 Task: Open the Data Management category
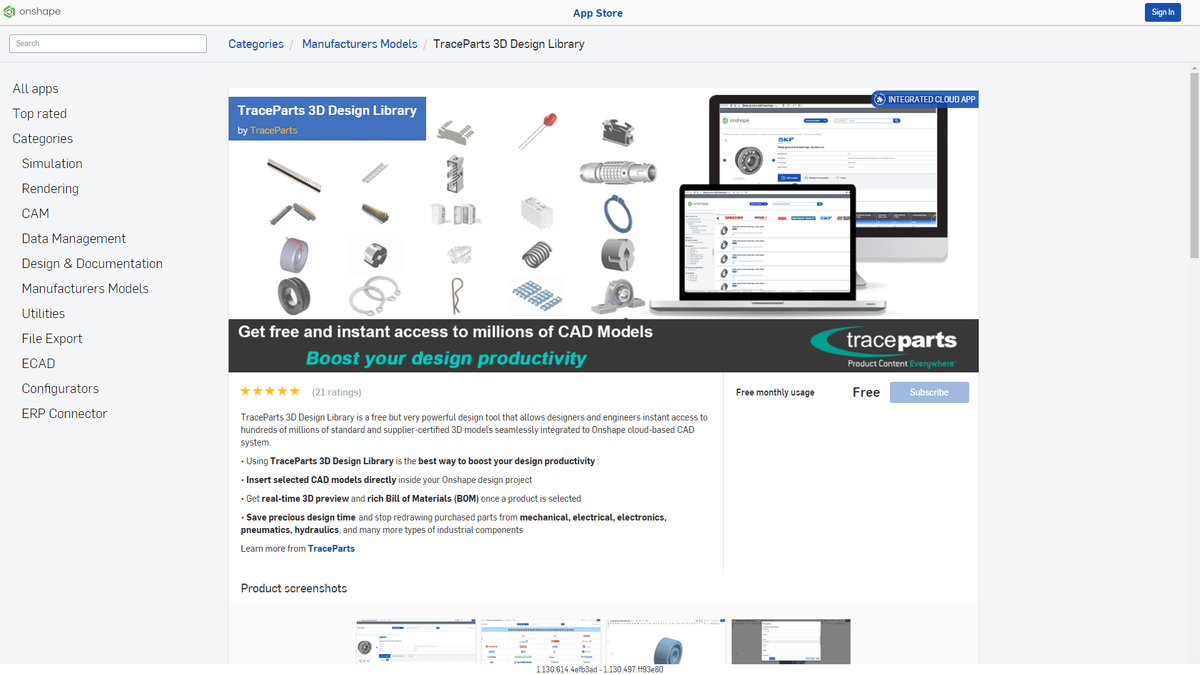point(74,239)
